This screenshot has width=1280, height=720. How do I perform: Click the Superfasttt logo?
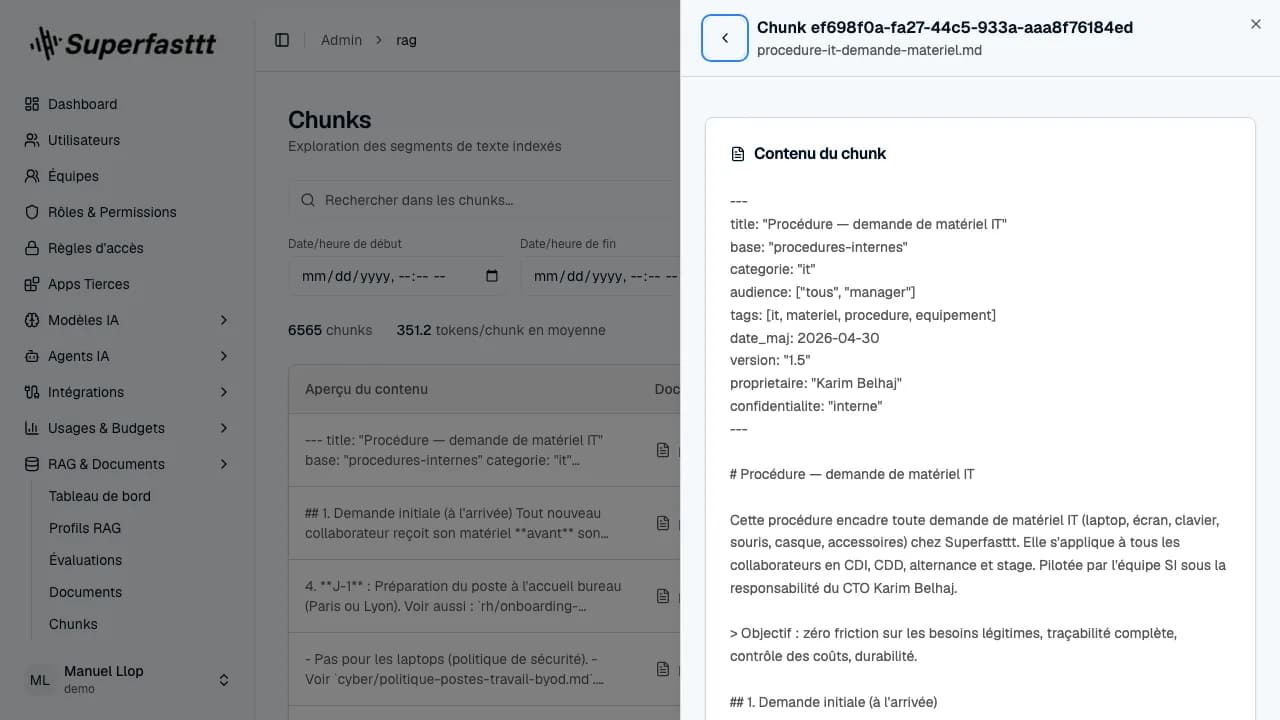(x=122, y=43)
